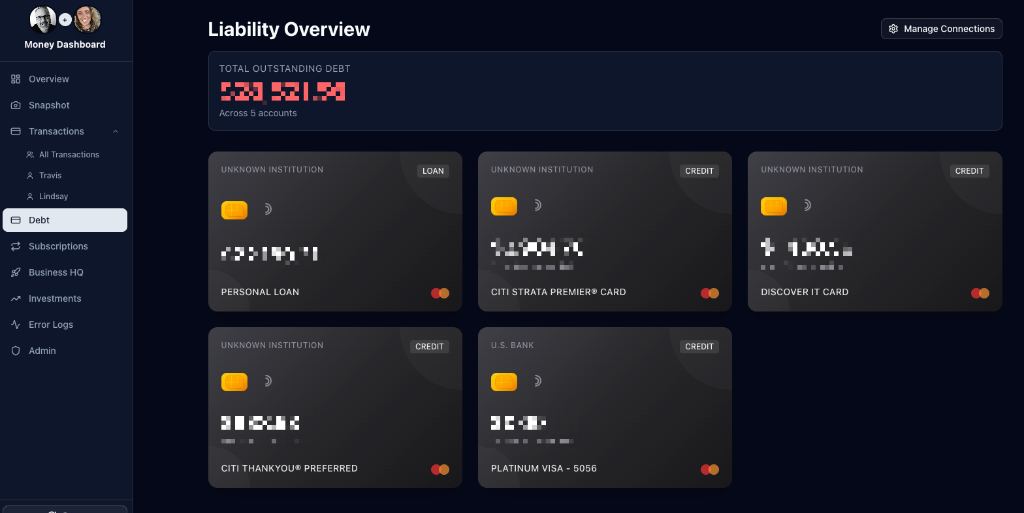This screenshot has width=1024, height=513.
Task: Show Travis transactions
Action: pos(50,176)
